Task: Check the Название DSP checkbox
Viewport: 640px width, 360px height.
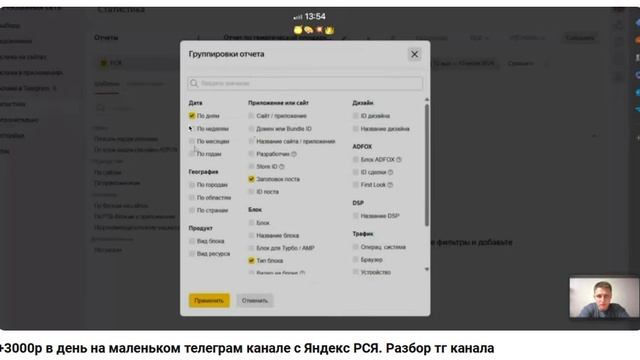Action: (356, 216)
